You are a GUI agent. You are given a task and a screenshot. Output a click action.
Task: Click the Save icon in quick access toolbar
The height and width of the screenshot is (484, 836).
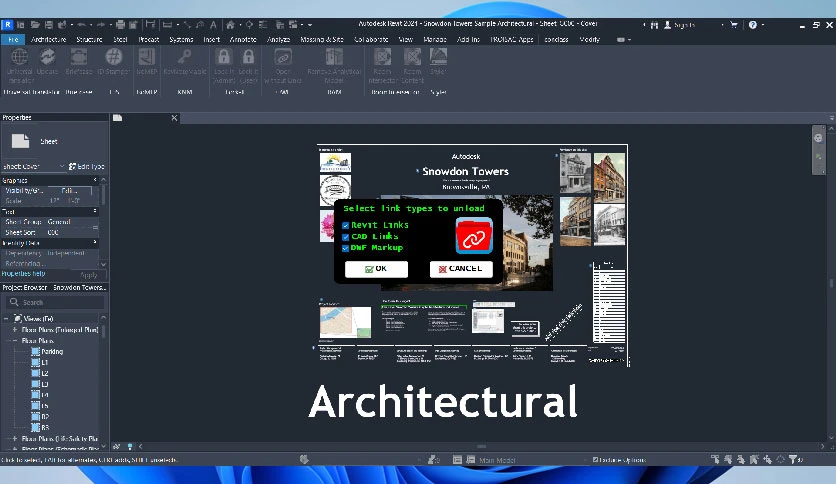pyautogui.click(x=49, y=25)
